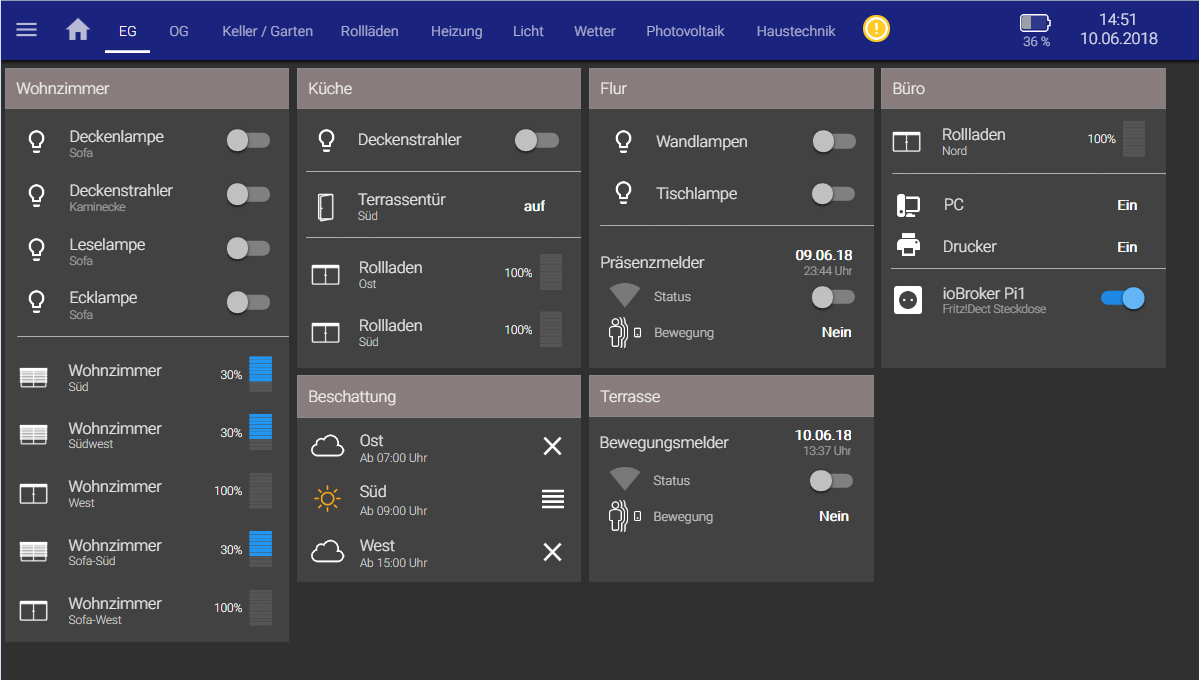Adjust the Büro Rollladen Nord level bar
Image resolution: width=1199 pixels, height=680 pixels.
click(x=1134, y=138)
